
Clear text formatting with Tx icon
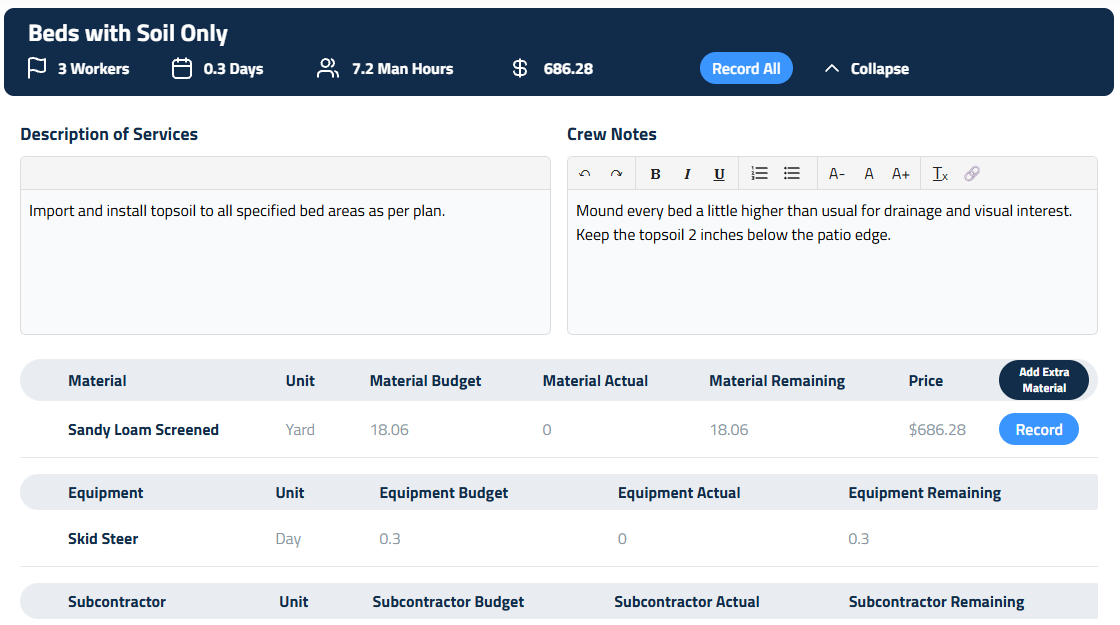(940, 174)
